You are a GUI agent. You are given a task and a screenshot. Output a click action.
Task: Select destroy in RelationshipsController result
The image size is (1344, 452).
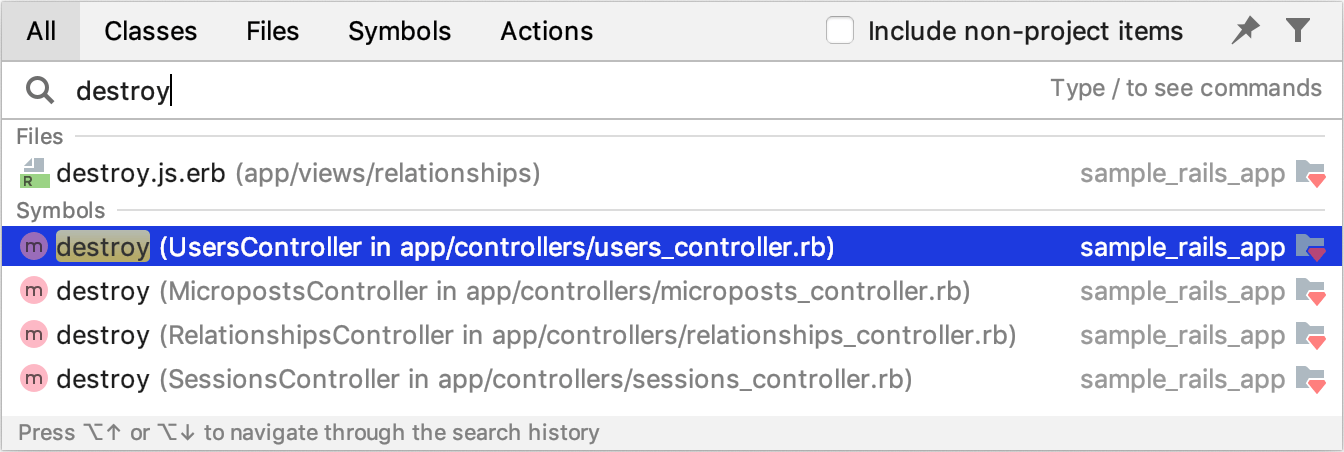tap(672, 335)
